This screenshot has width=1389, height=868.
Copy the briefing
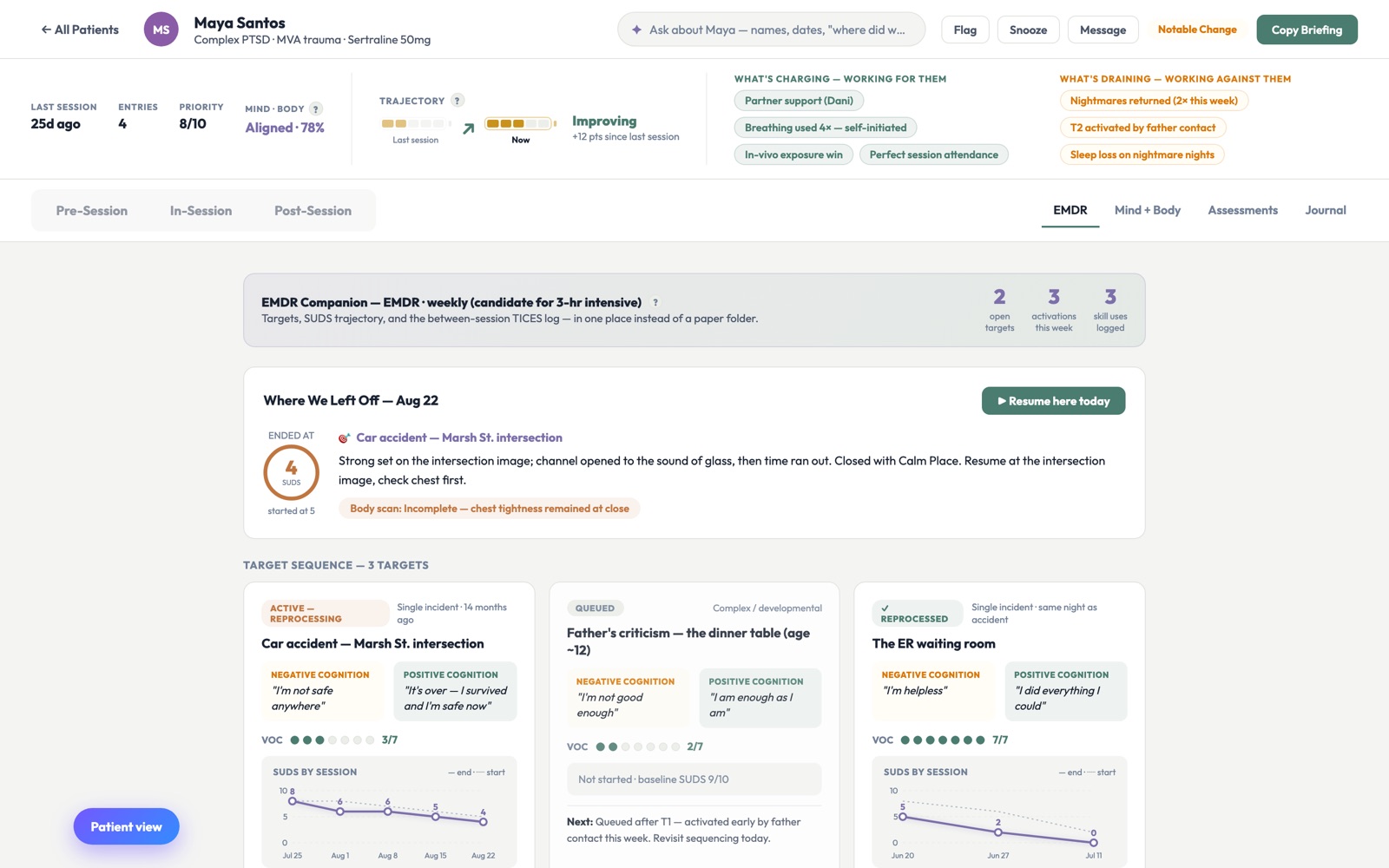tap(1307, 30)
